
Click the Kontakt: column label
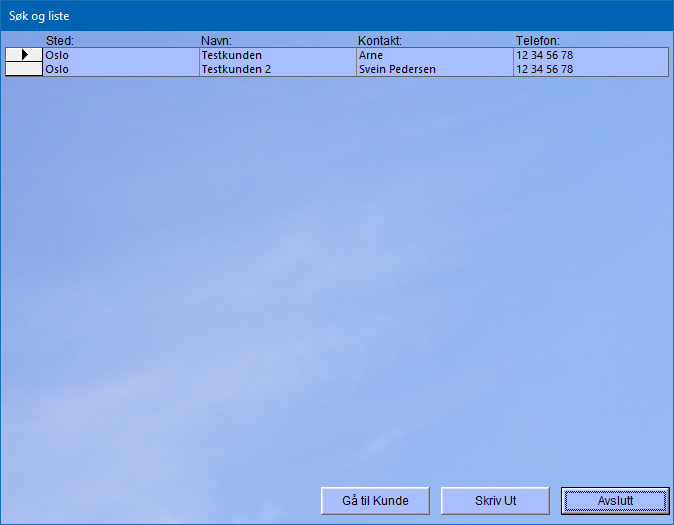380,41
